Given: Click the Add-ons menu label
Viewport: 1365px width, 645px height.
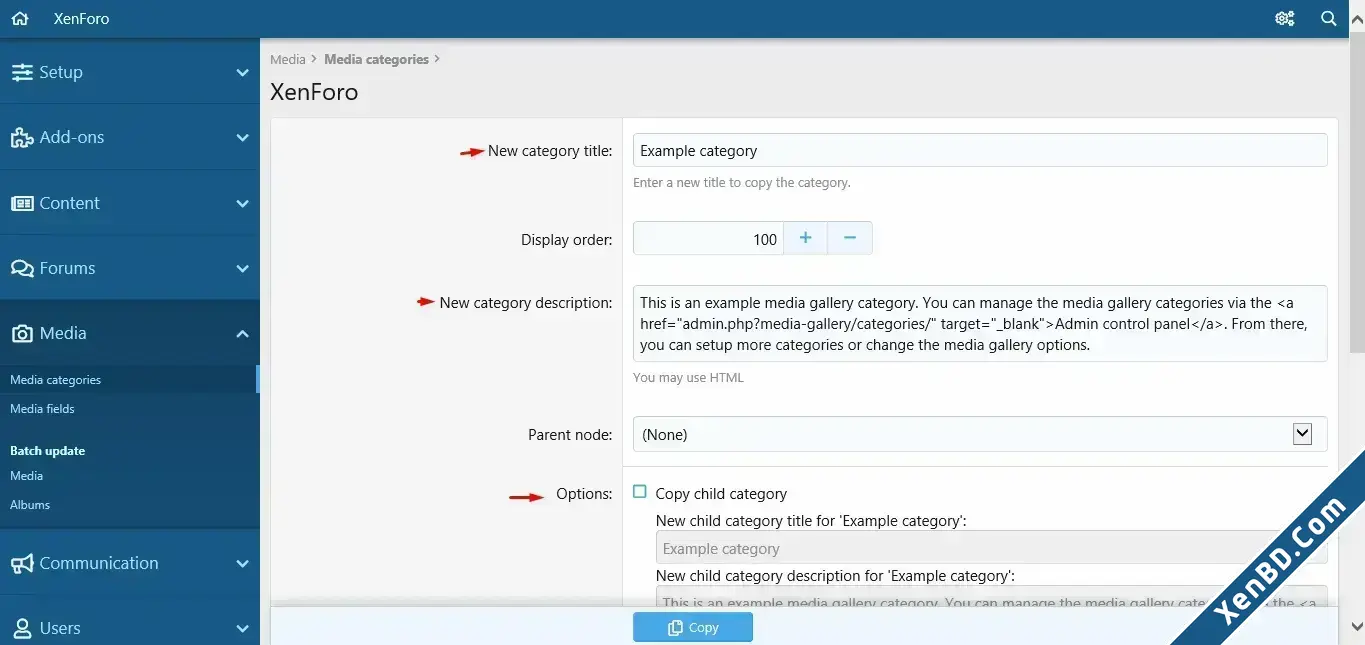Looking at the screenshot, I should tap(72, 137).
